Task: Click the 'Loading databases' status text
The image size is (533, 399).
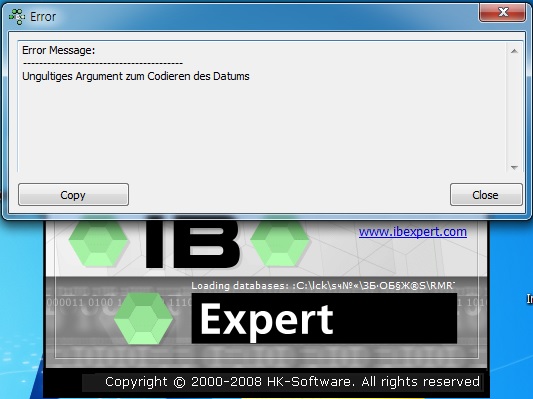Action: pyautogui.click(x=323, y=285)
